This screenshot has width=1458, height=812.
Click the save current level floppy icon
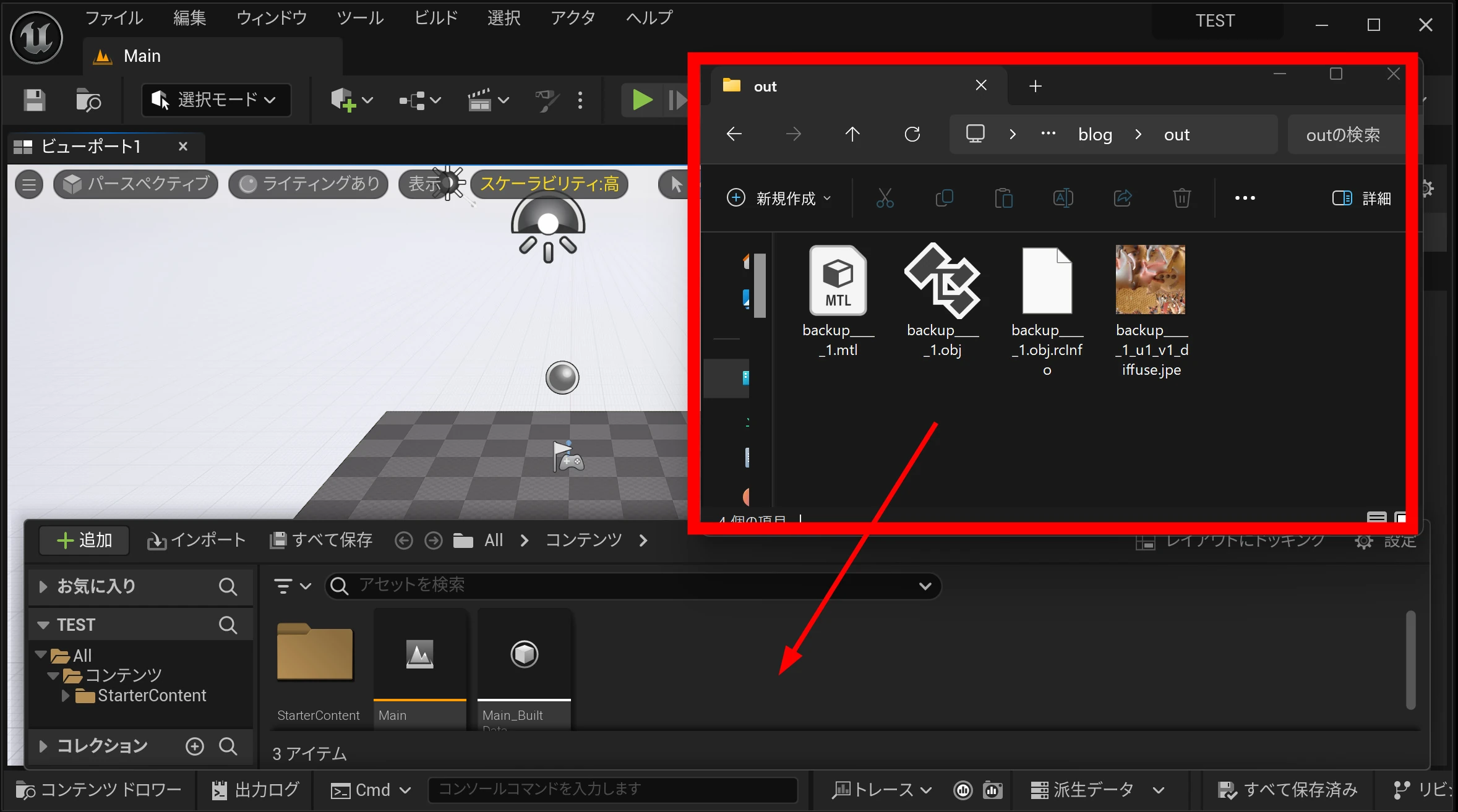click(34, 100)
